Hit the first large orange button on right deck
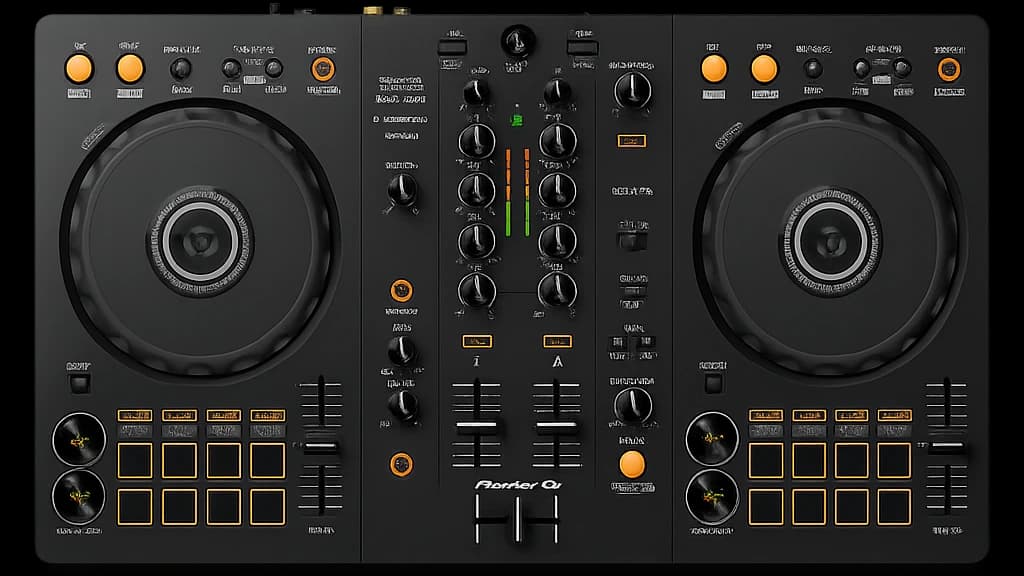 pyautogui.click(x=714, y=69)
